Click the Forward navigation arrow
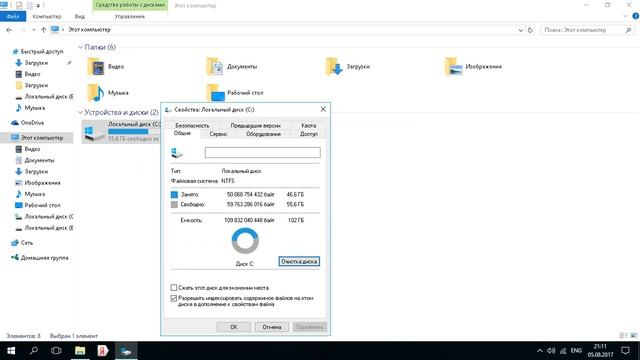This screenshot has height=360, width=640. click(x=23, y=30)
